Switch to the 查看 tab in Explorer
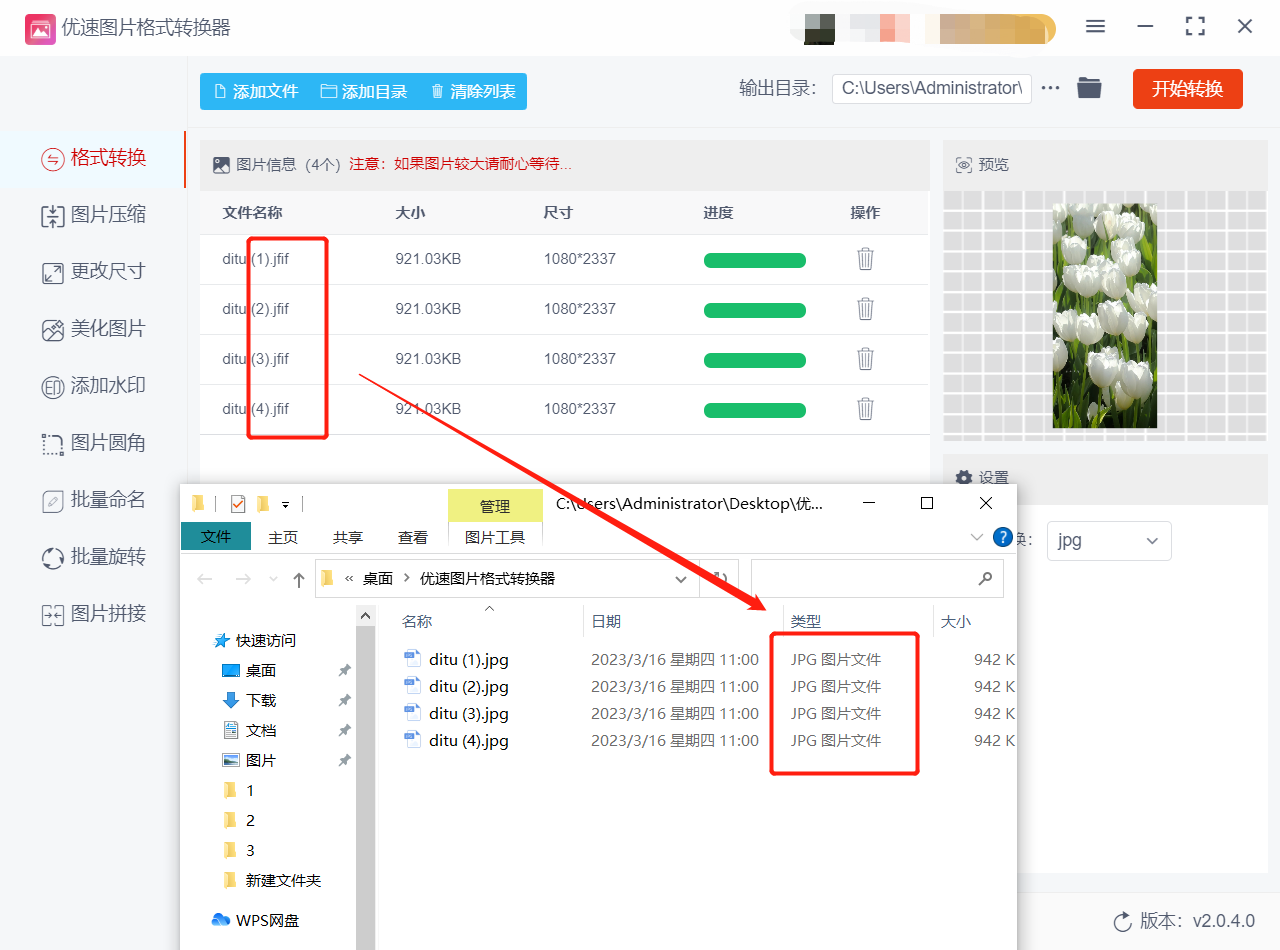 coord(412,537)
